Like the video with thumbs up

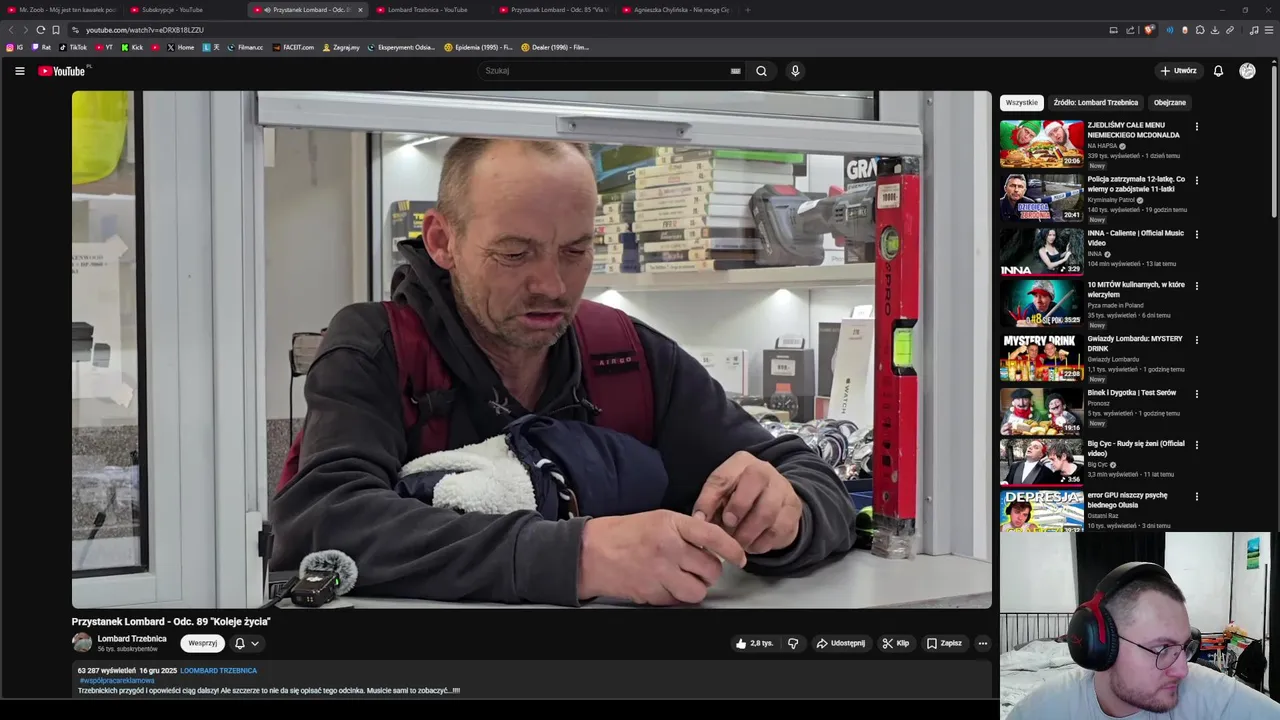[754, 643]
